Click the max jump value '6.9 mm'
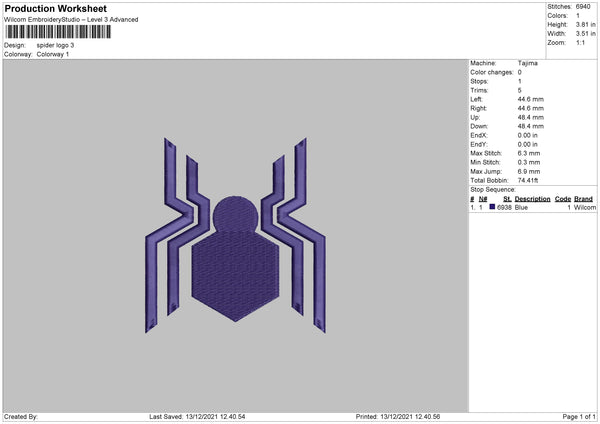Viewport: 600px width, 424px height. pos(529,171)
